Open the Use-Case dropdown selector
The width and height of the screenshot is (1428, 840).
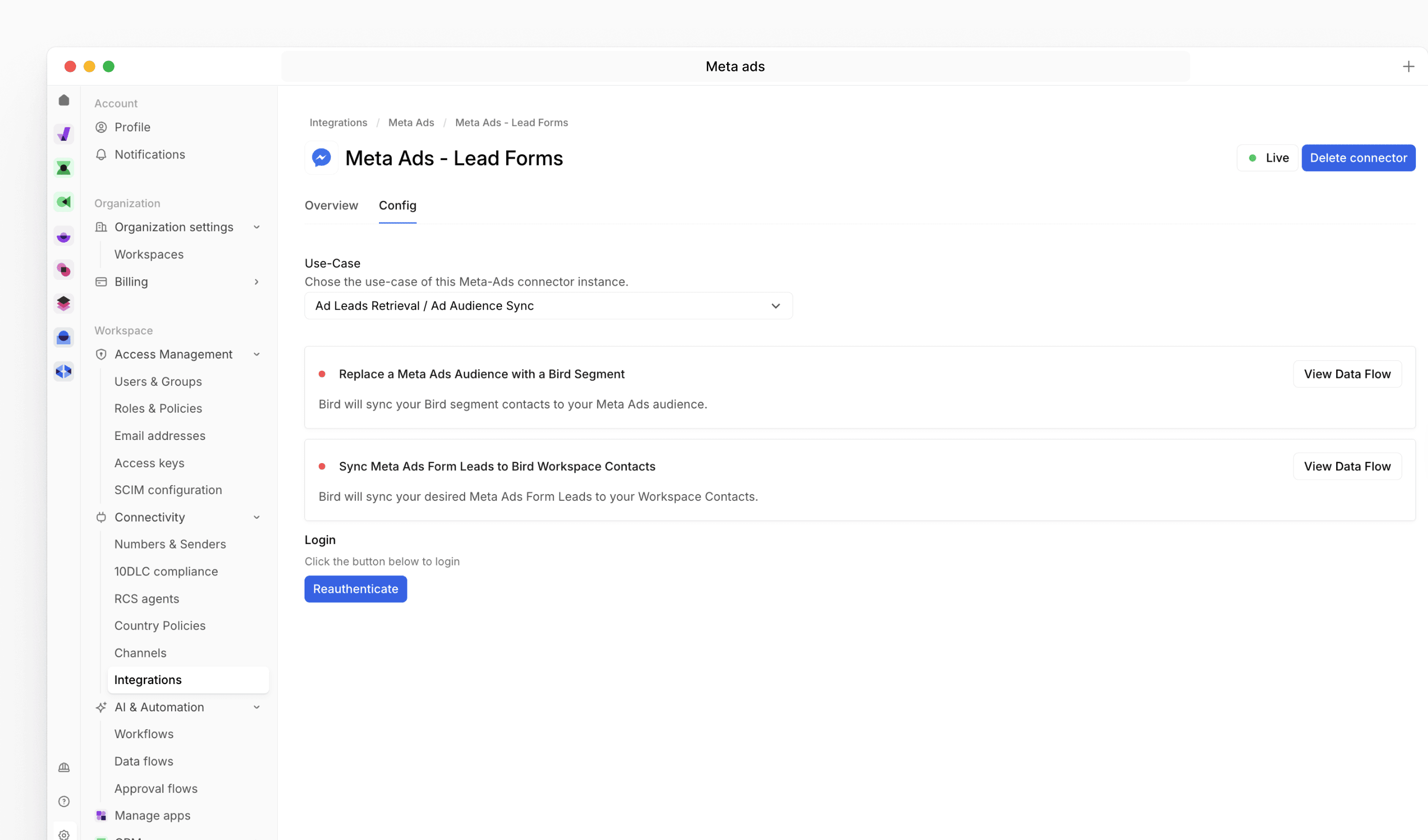coord(548,306)
